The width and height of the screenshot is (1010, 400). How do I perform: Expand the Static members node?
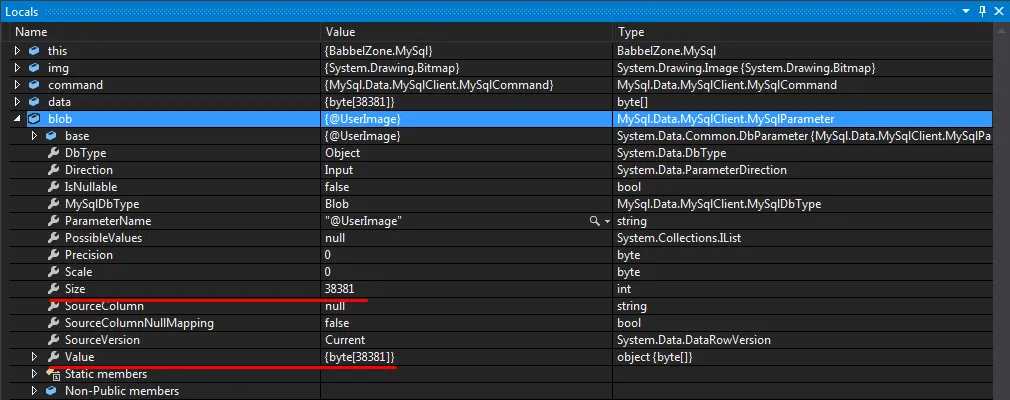coord(35,374)
